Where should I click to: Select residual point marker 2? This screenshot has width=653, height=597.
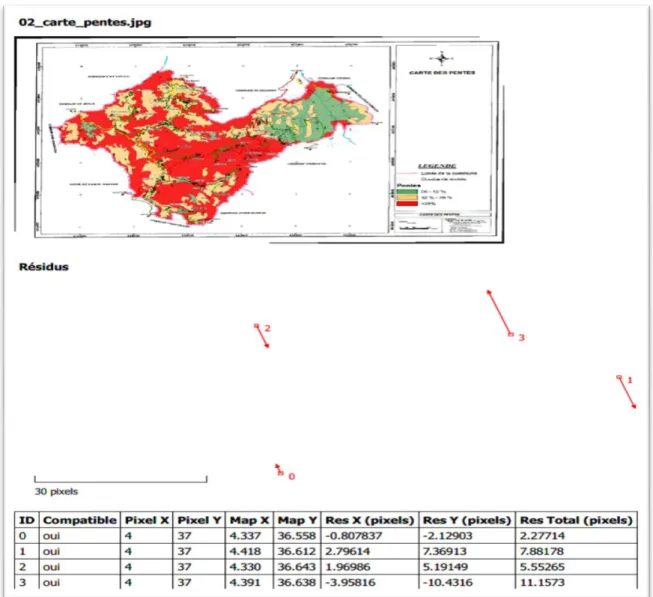[257, 326]
